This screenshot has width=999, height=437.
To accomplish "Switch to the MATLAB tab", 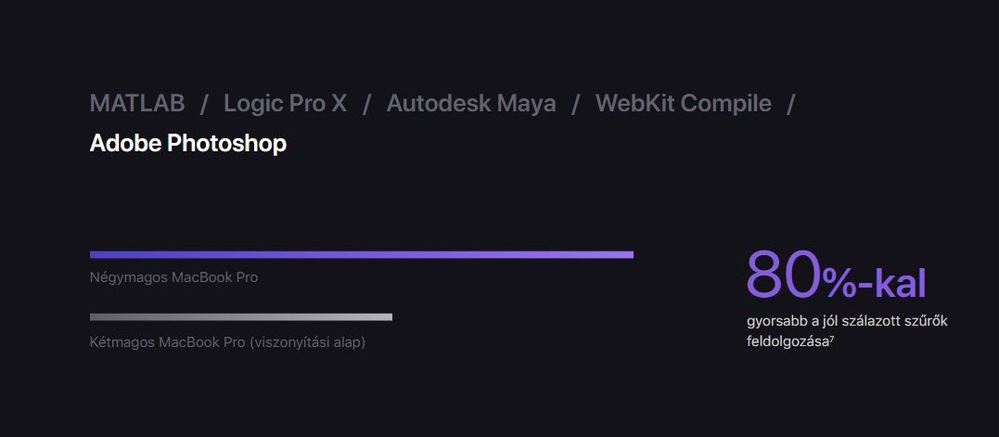I will pos(137,103).
